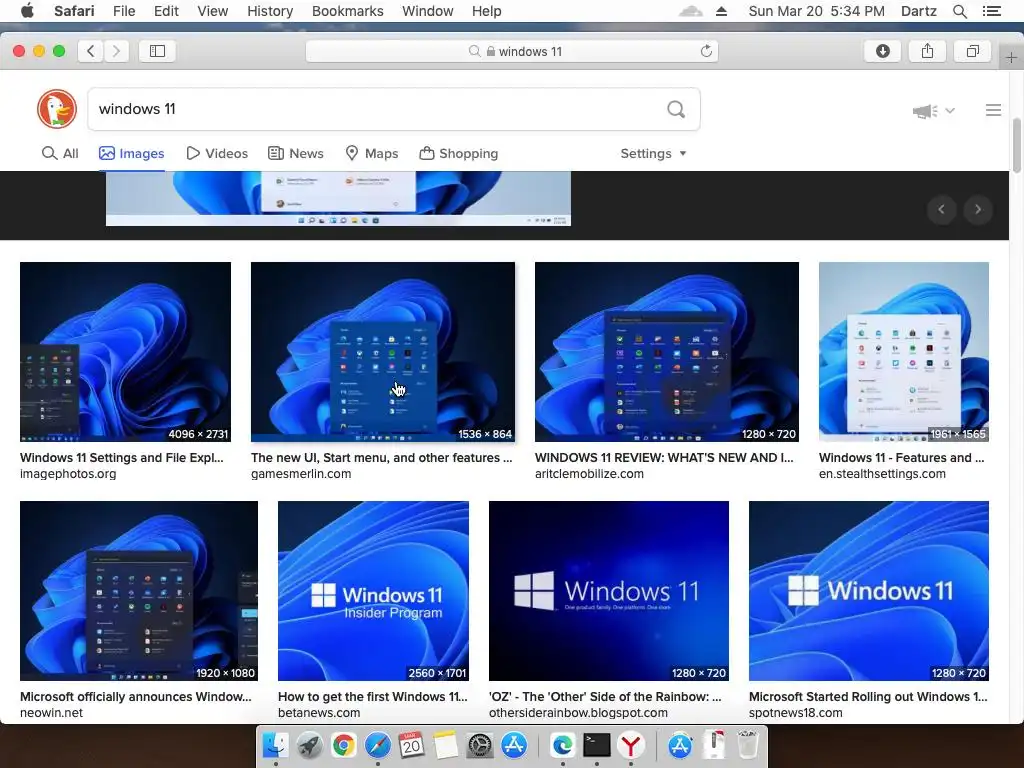This screenshot has width=1024, height=768.
Task: Open the History menu
Action: click(x=270, y=11)
